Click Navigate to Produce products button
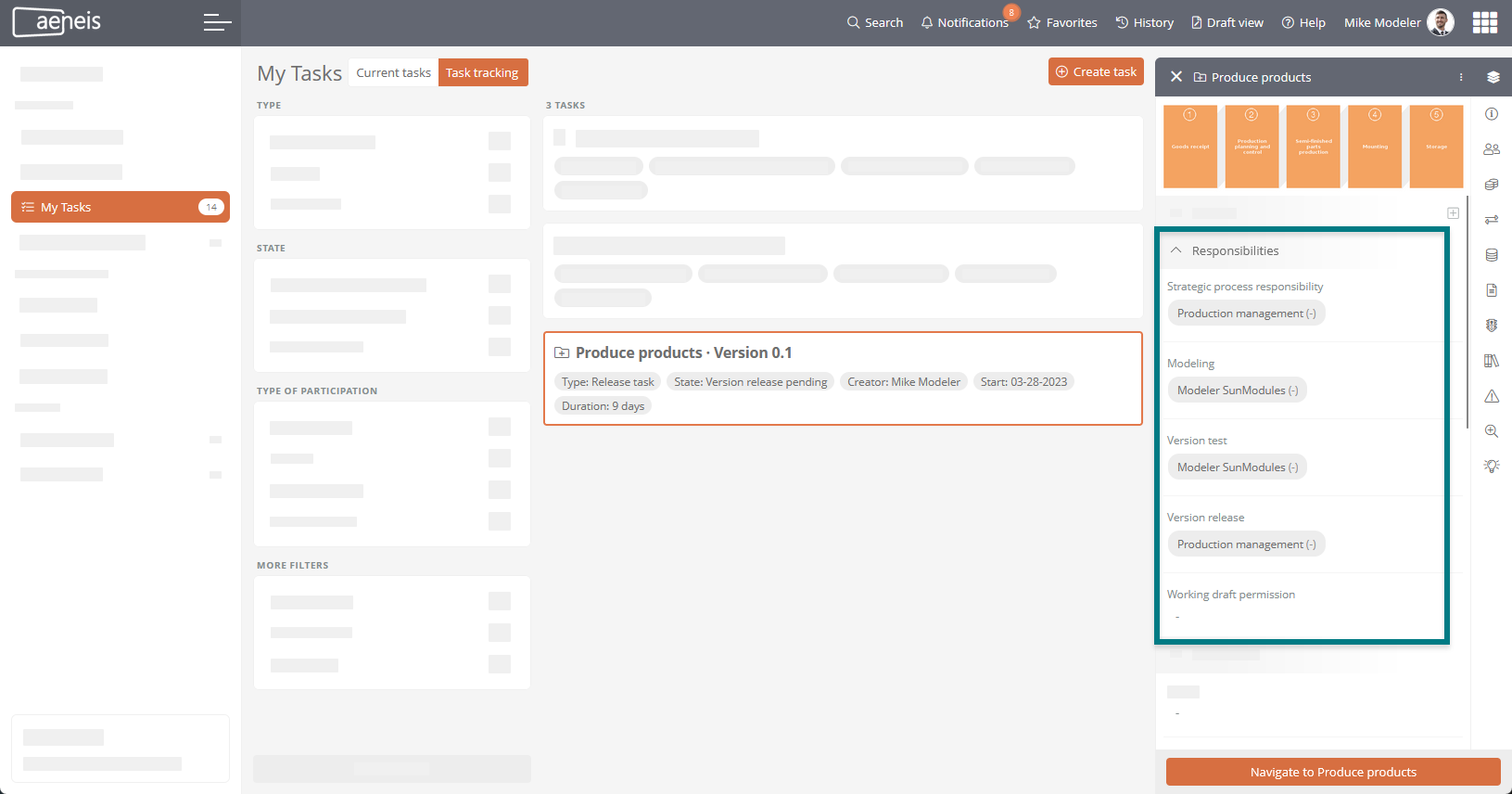 click(x=1332, y=772)
